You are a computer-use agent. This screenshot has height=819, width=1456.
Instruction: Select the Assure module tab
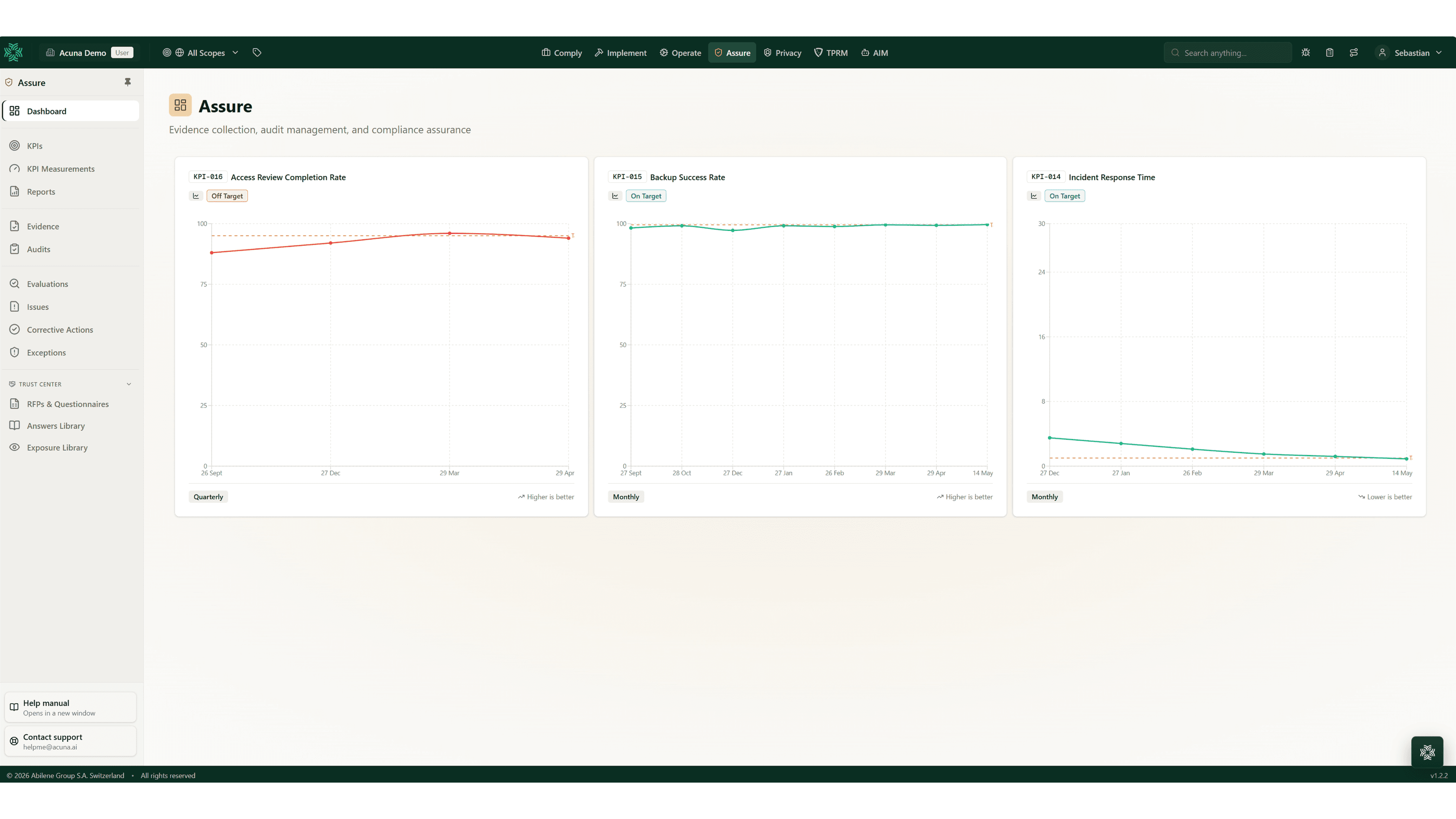732,52
